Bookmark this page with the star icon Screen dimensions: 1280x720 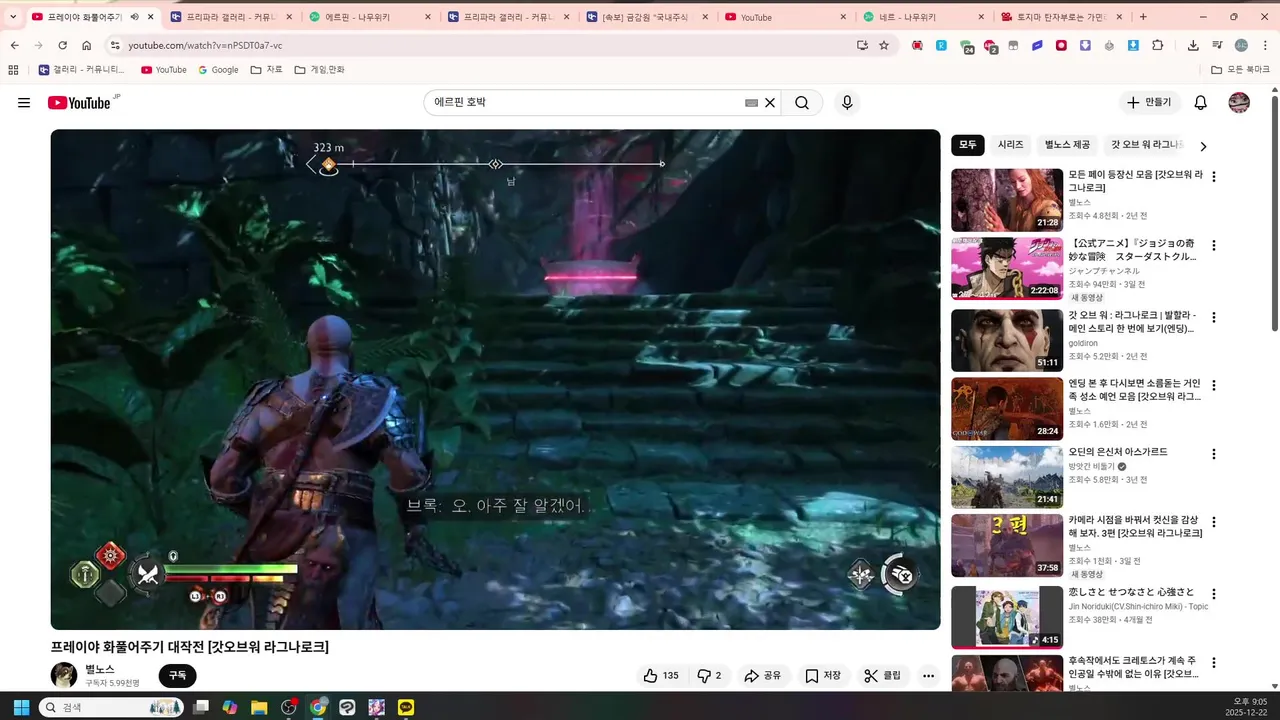[884, 45]
